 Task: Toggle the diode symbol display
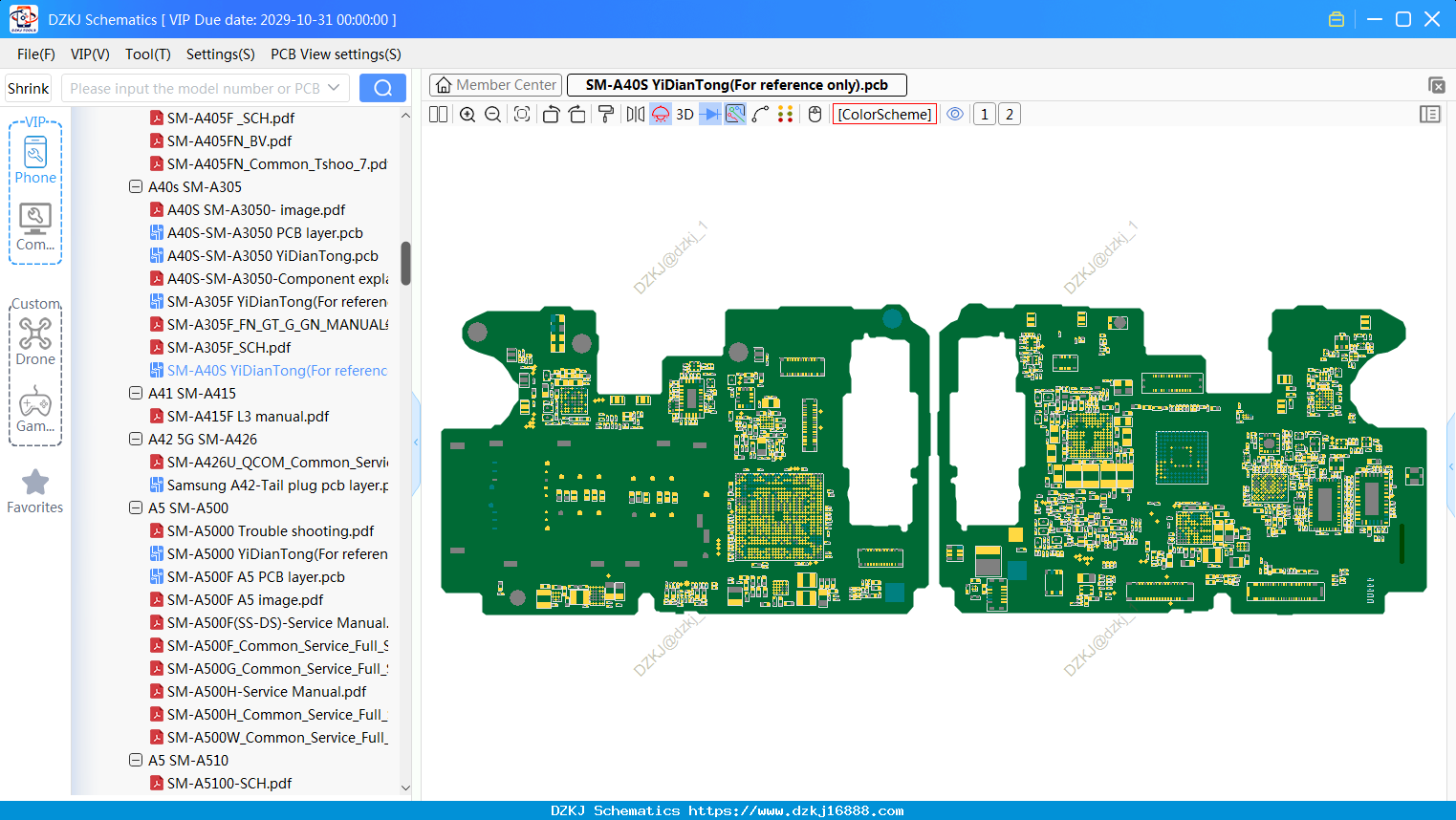[710, 115]
